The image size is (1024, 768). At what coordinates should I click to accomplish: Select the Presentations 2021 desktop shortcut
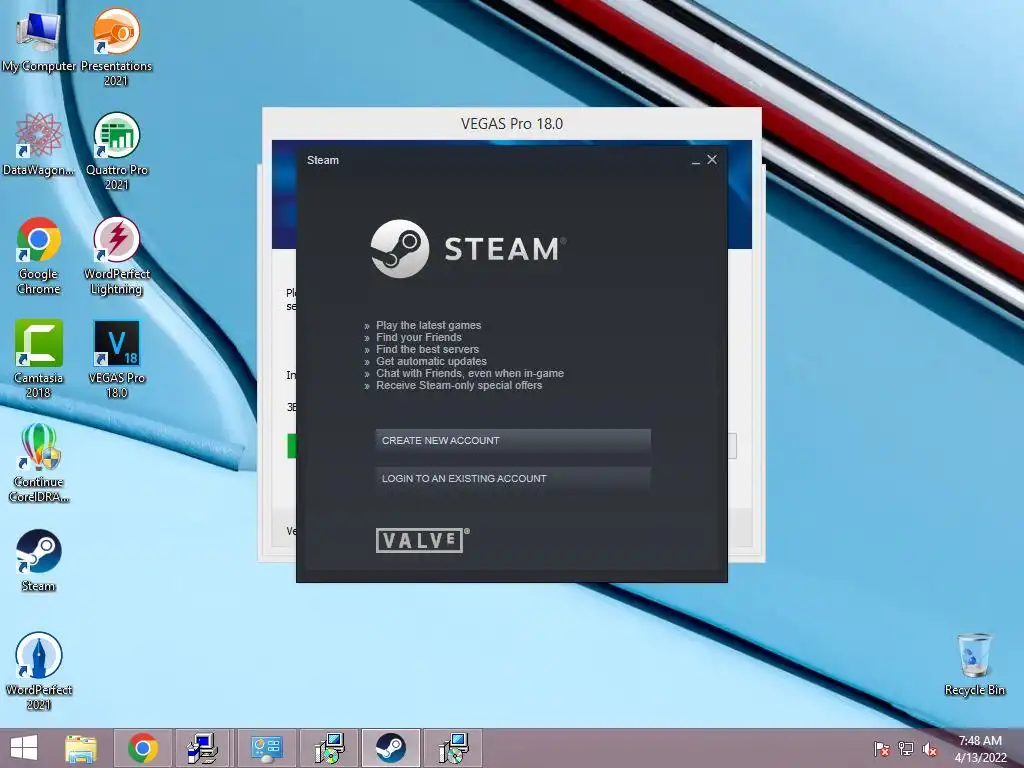[116, 47]
